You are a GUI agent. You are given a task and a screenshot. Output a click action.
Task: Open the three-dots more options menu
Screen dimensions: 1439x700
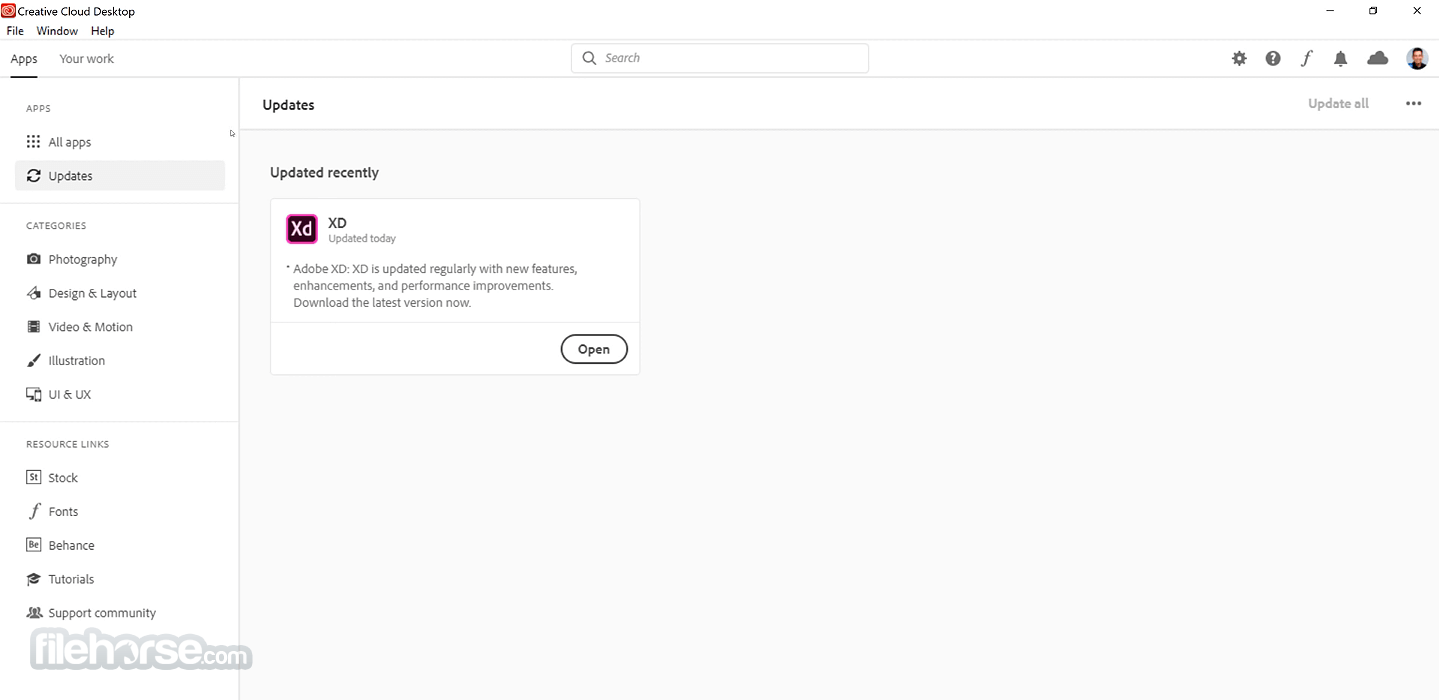pyautogui.click(x=1413, y=104)
